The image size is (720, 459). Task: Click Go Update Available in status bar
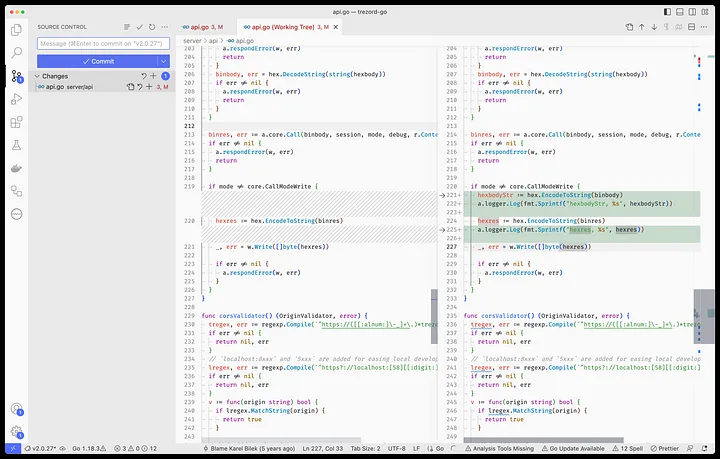coord(573,448)
